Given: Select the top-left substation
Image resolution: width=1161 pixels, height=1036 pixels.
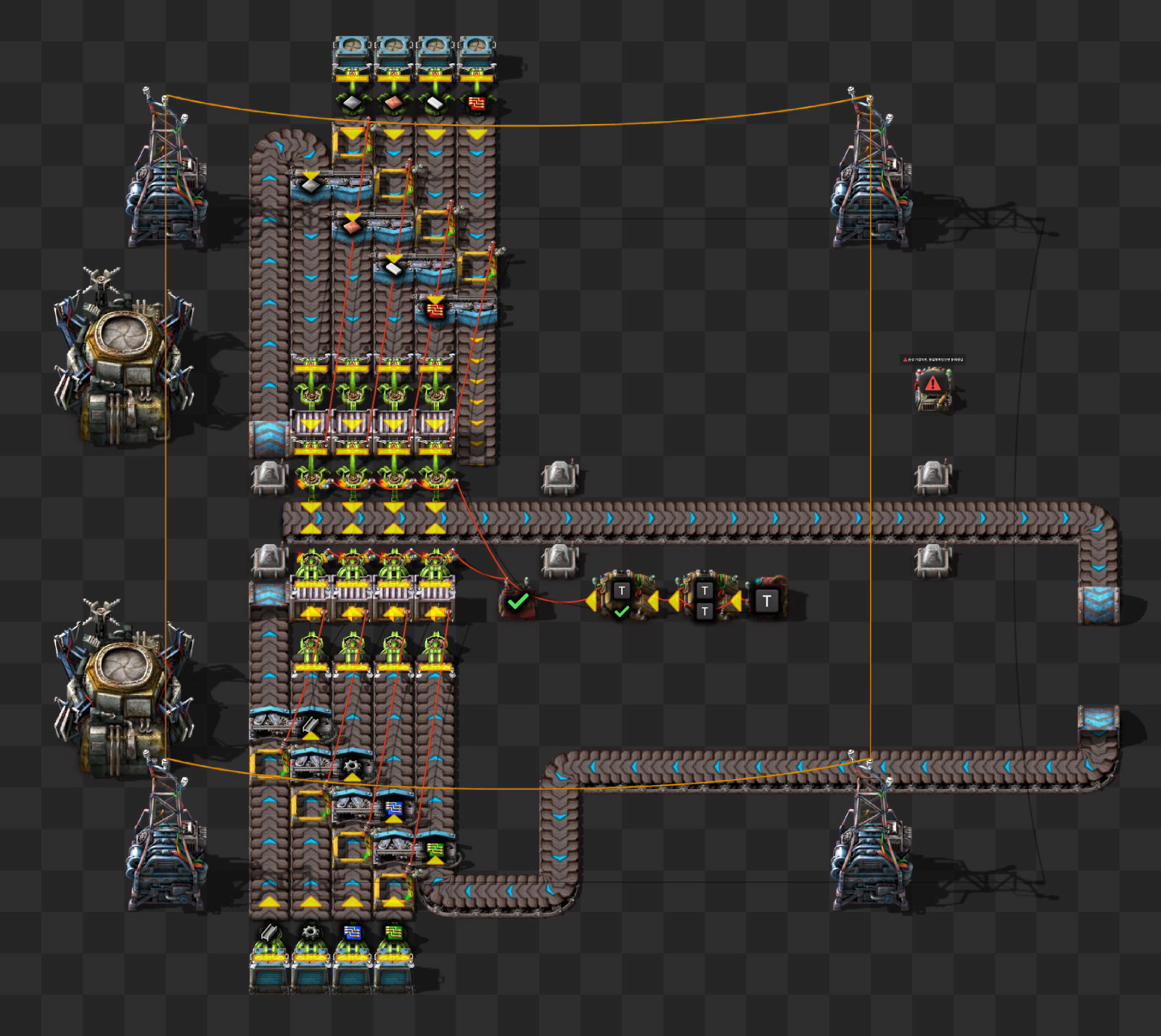Looking at the screenshot, I should coord(167,170).
